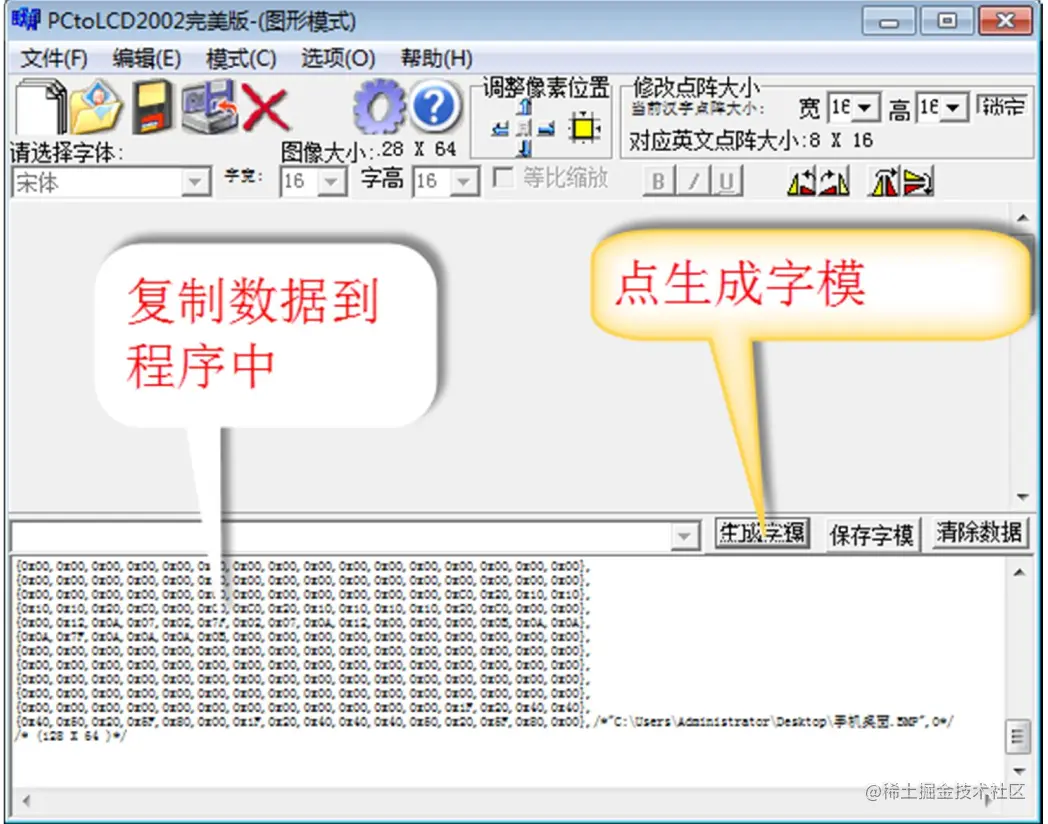This screenshot has height=824, width=1048.
Task: Click the Save As disk icon
Action: (209, 107)
